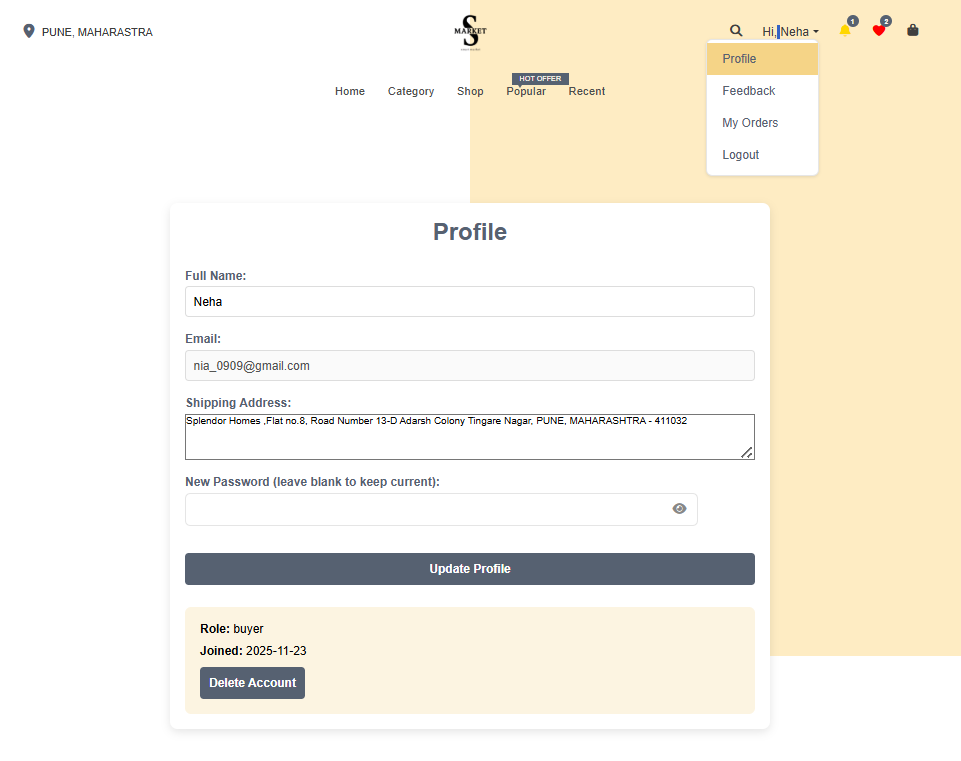Focus the Full Name input field
961x761 pixels.
point(469,301)
